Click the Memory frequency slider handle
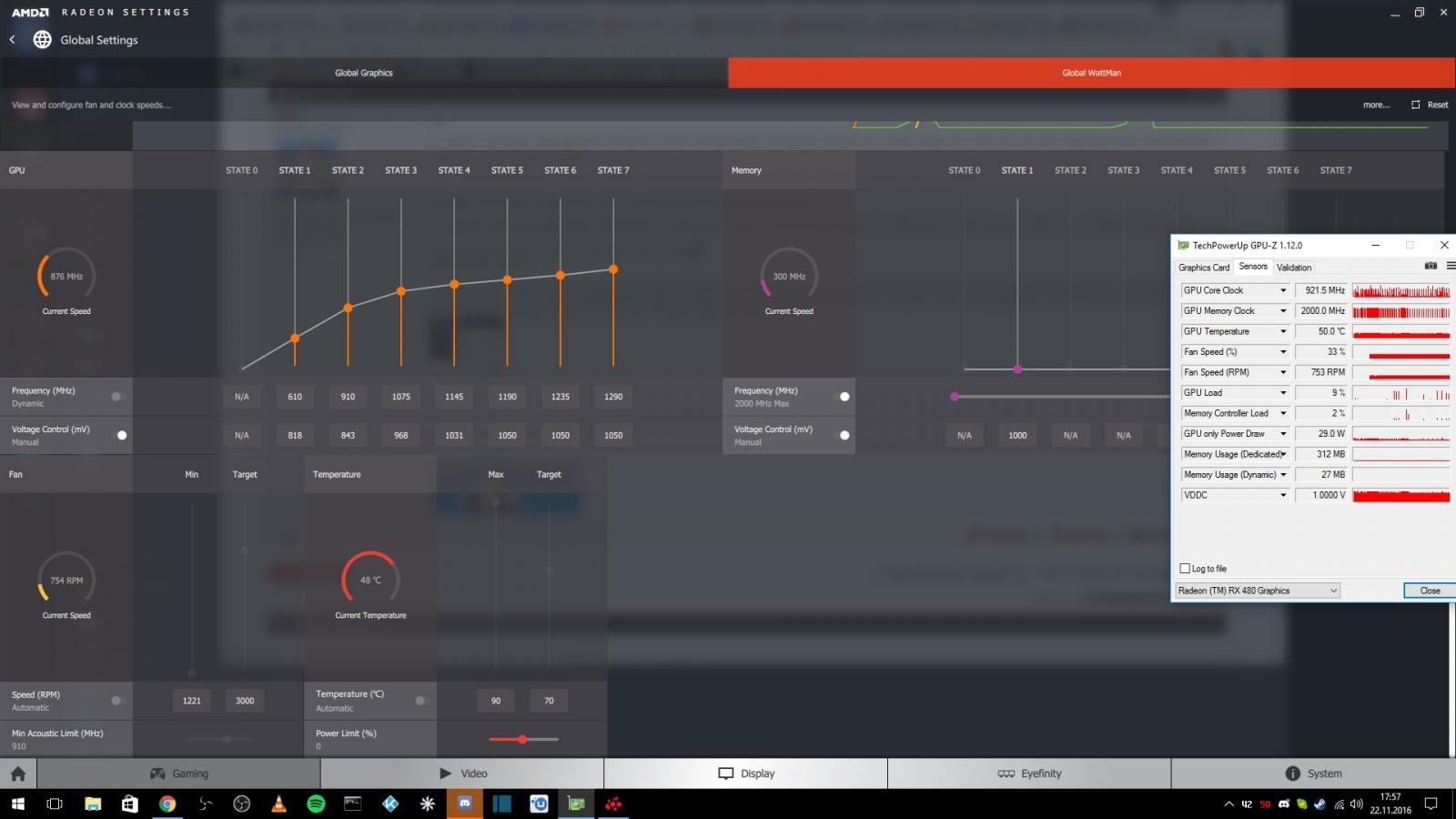1456x819 pixels. pos(955,397)
